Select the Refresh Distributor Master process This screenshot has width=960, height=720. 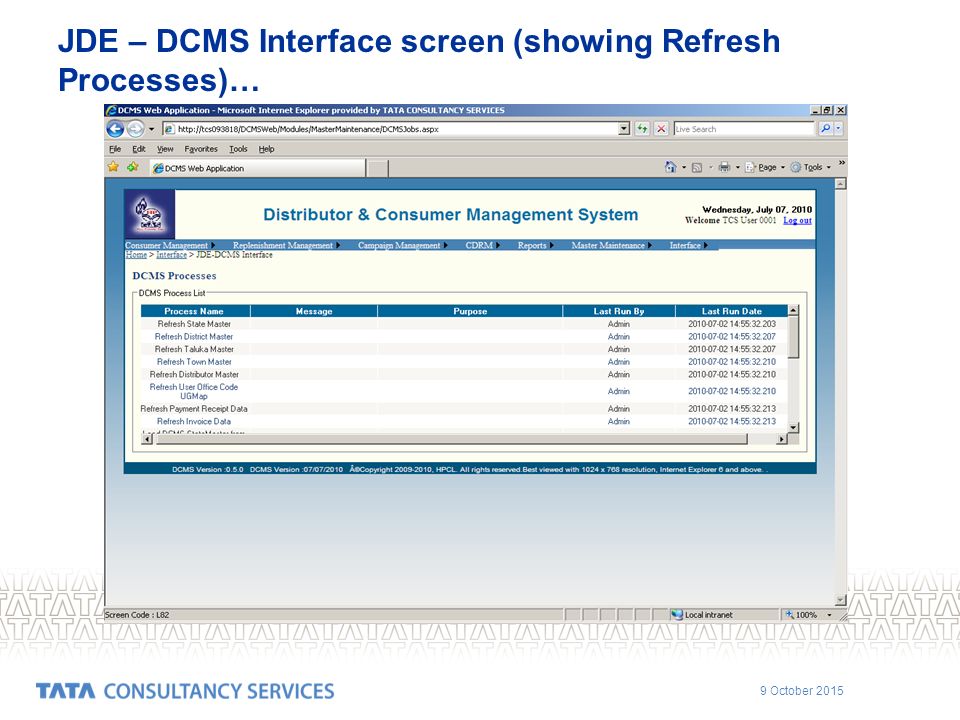194,374
